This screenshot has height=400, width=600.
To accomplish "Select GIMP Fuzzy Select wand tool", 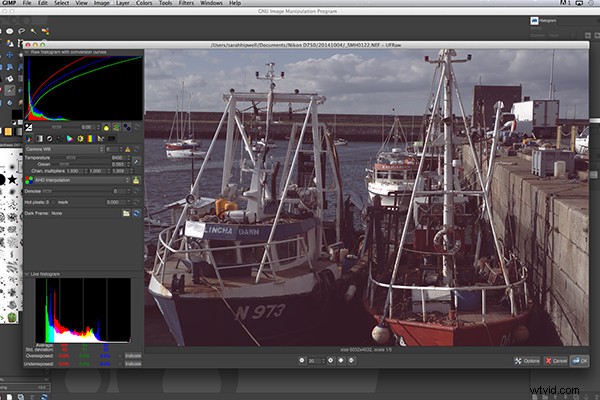I will 34,31.
